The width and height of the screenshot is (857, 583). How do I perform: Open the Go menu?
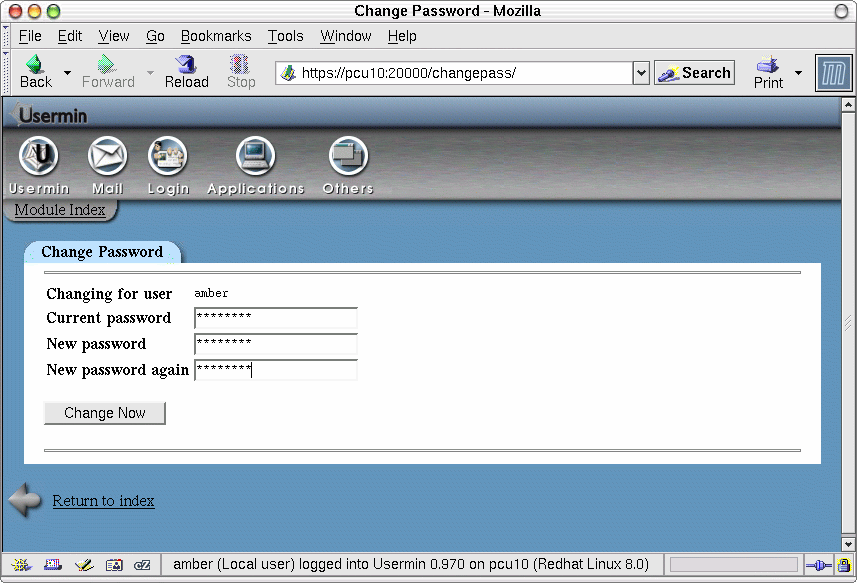[155, 36]
